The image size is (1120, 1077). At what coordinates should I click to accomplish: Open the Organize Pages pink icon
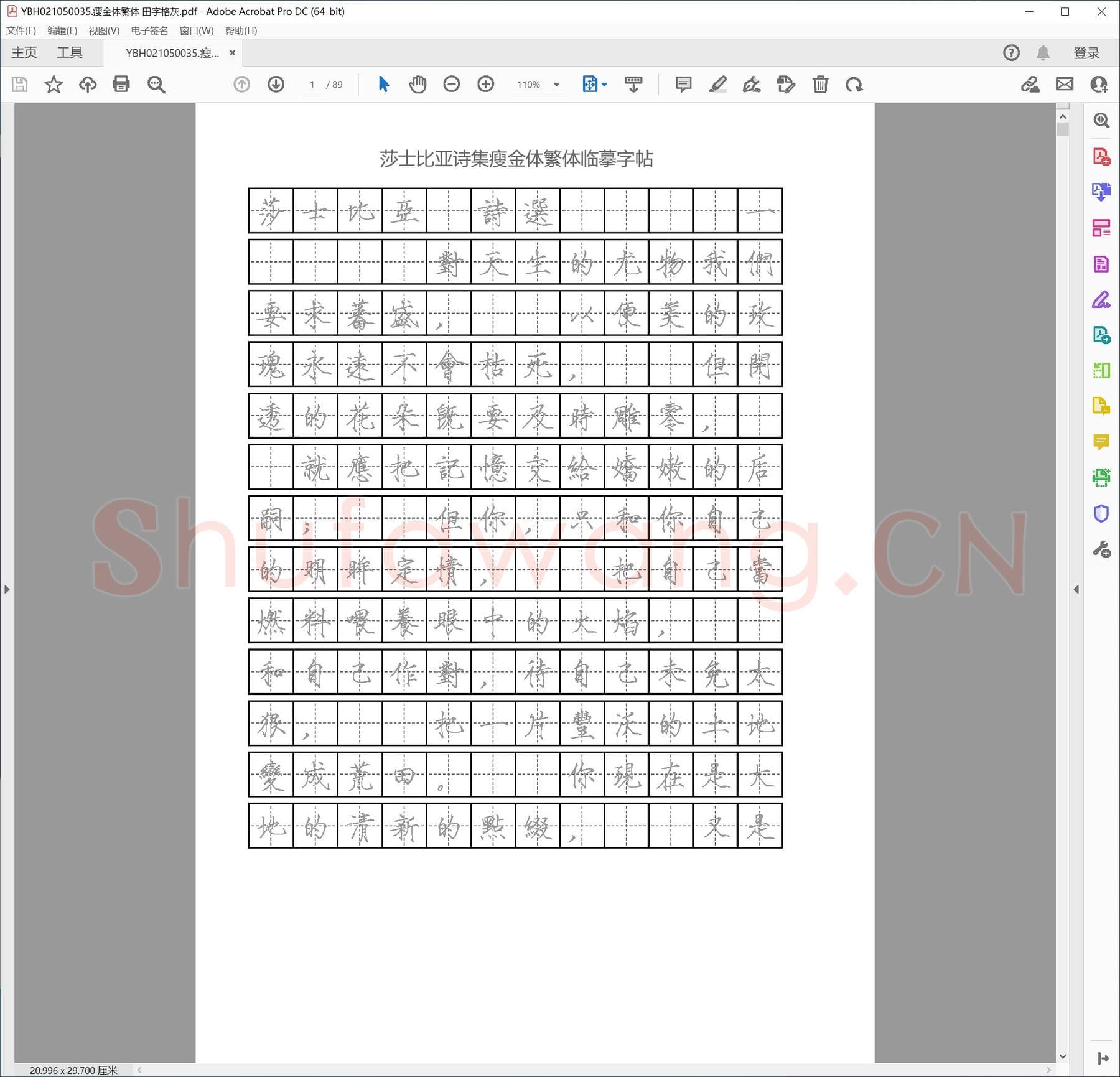pyautogui.click(x=1101, y=228)
